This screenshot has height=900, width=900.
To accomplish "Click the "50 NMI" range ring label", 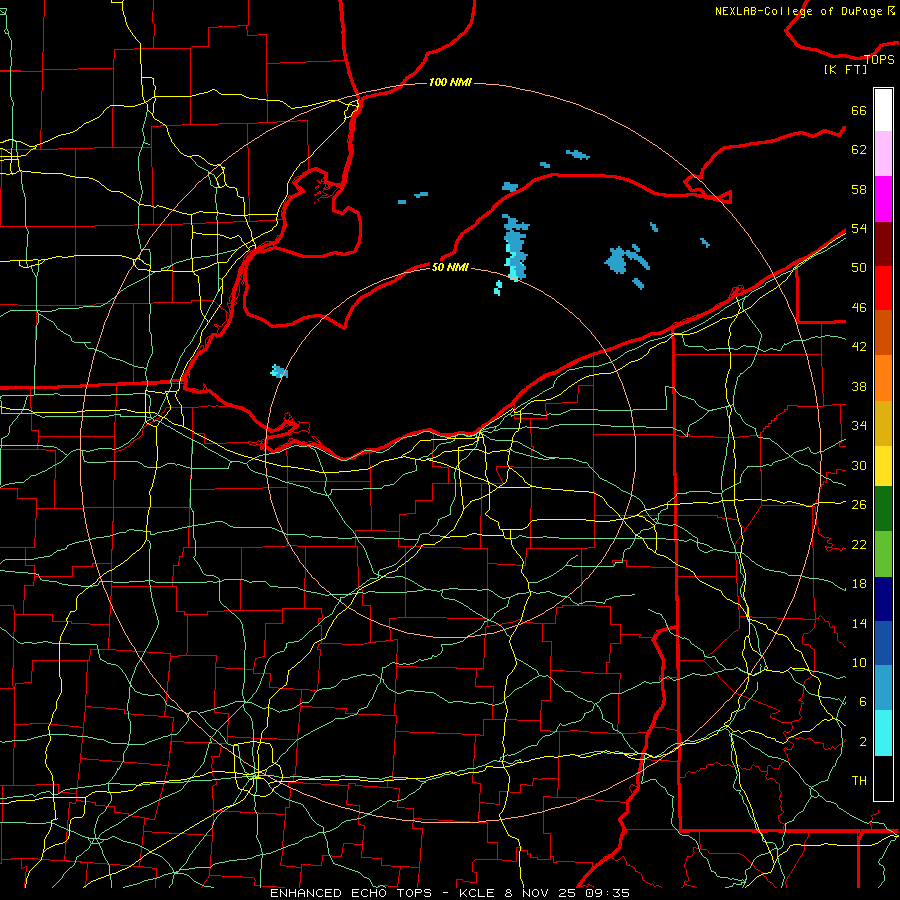I will [x=450, y=267].
